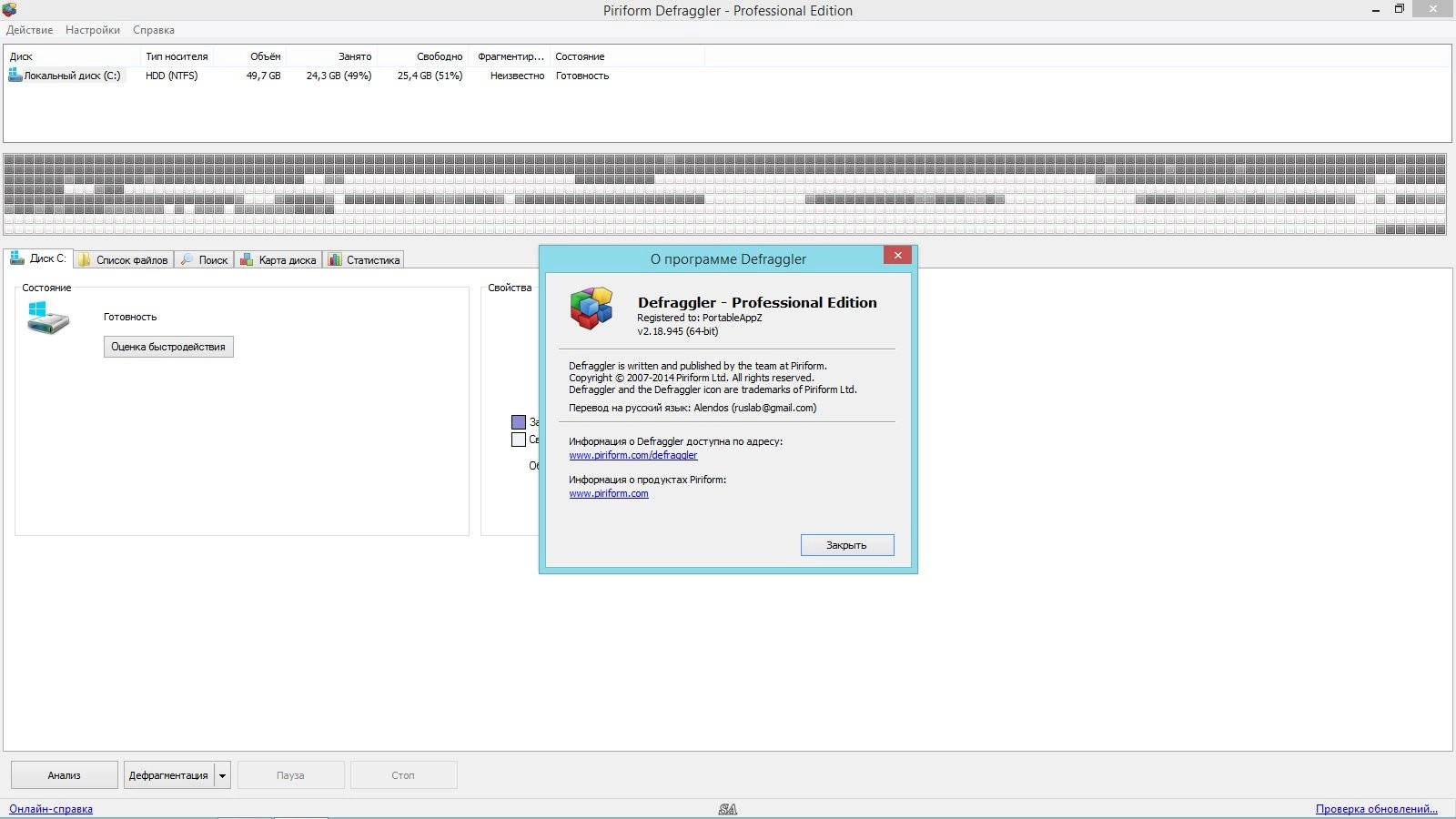
Task: Click the Проверка обновлений link
Action: pos(1377,809)
